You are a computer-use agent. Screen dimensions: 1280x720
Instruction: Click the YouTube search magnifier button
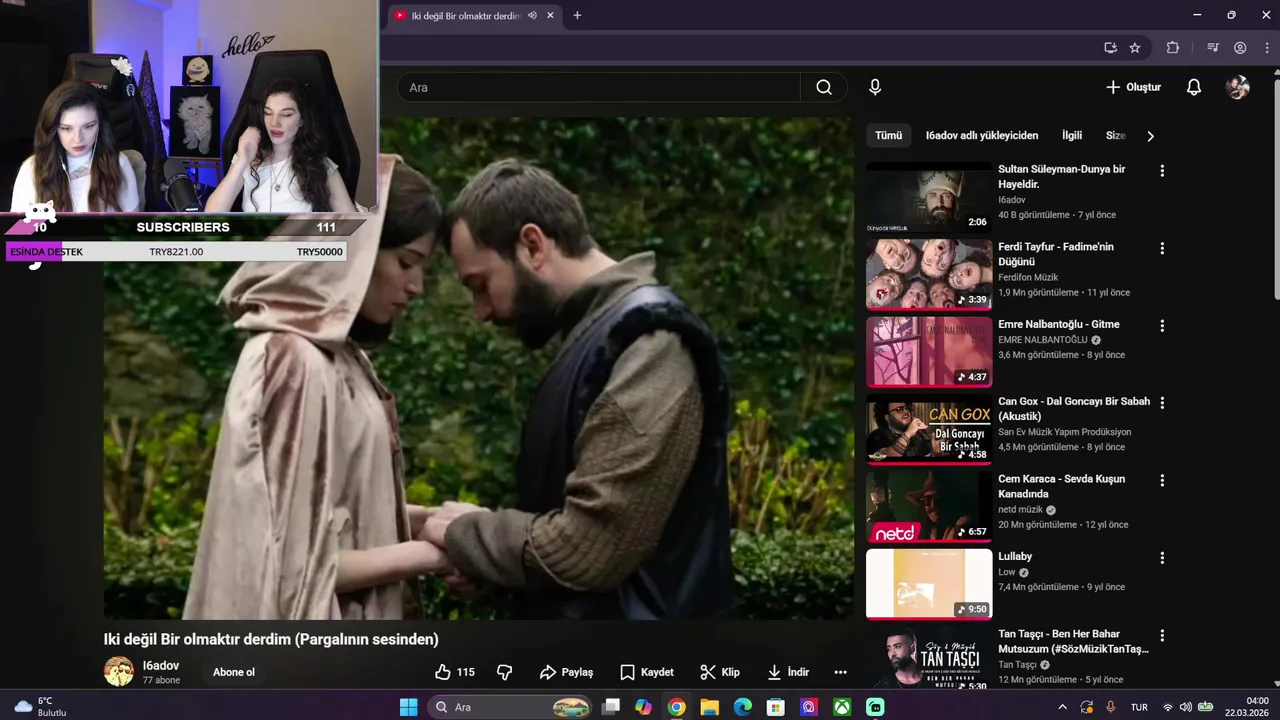824,87
